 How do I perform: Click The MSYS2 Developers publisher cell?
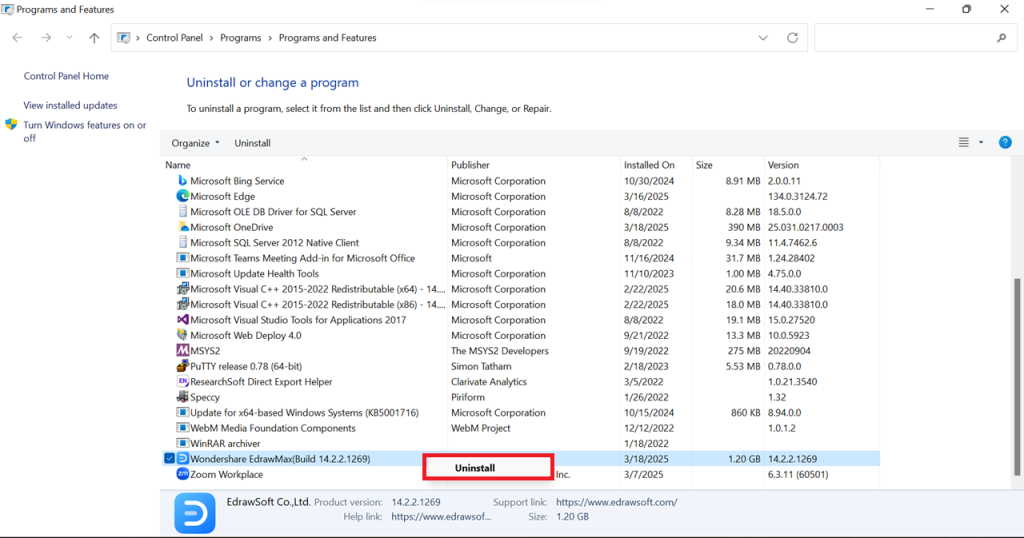coord(500,351)
